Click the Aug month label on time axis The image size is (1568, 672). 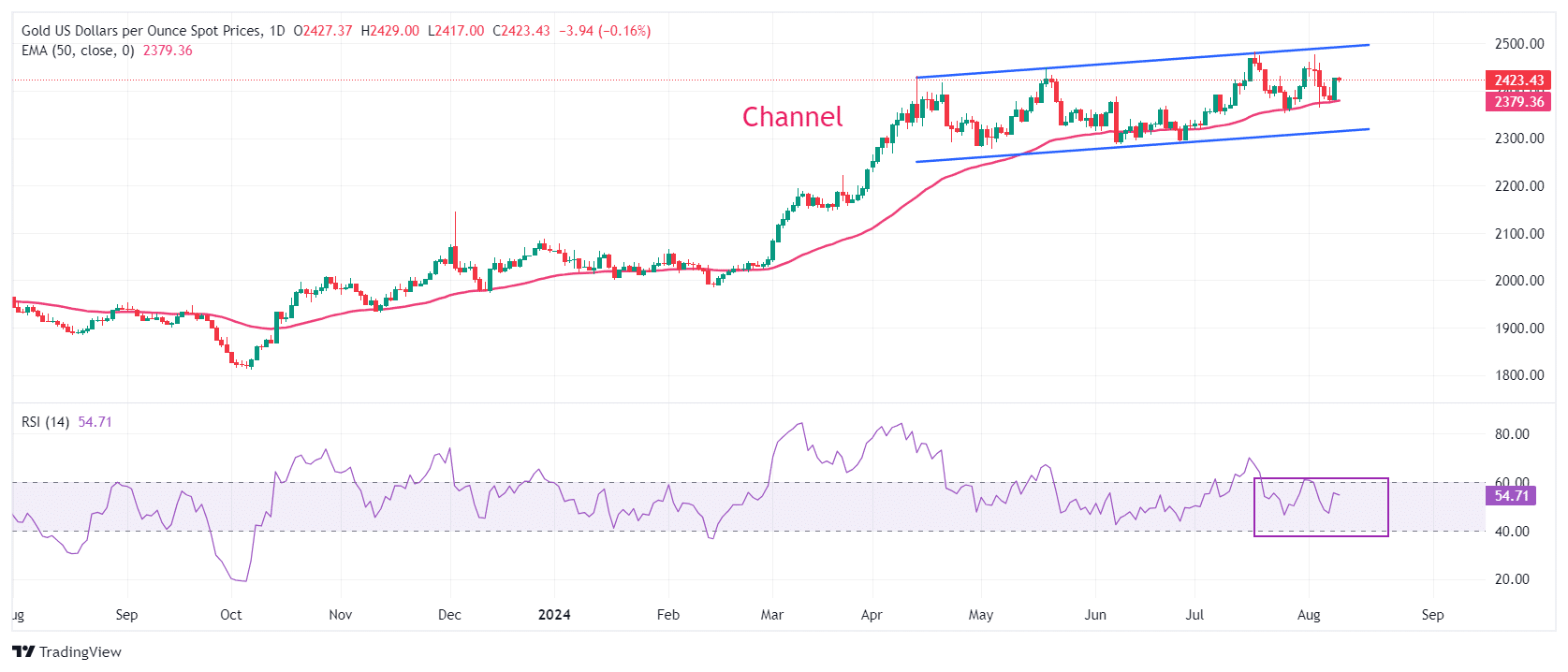1309,615
